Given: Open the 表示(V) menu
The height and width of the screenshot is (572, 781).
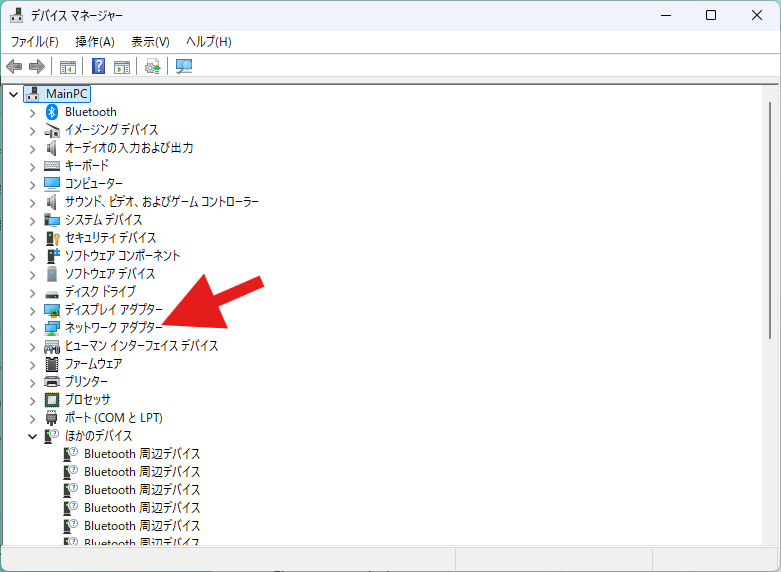Looking at the screenshot, I should click(150, 41).
